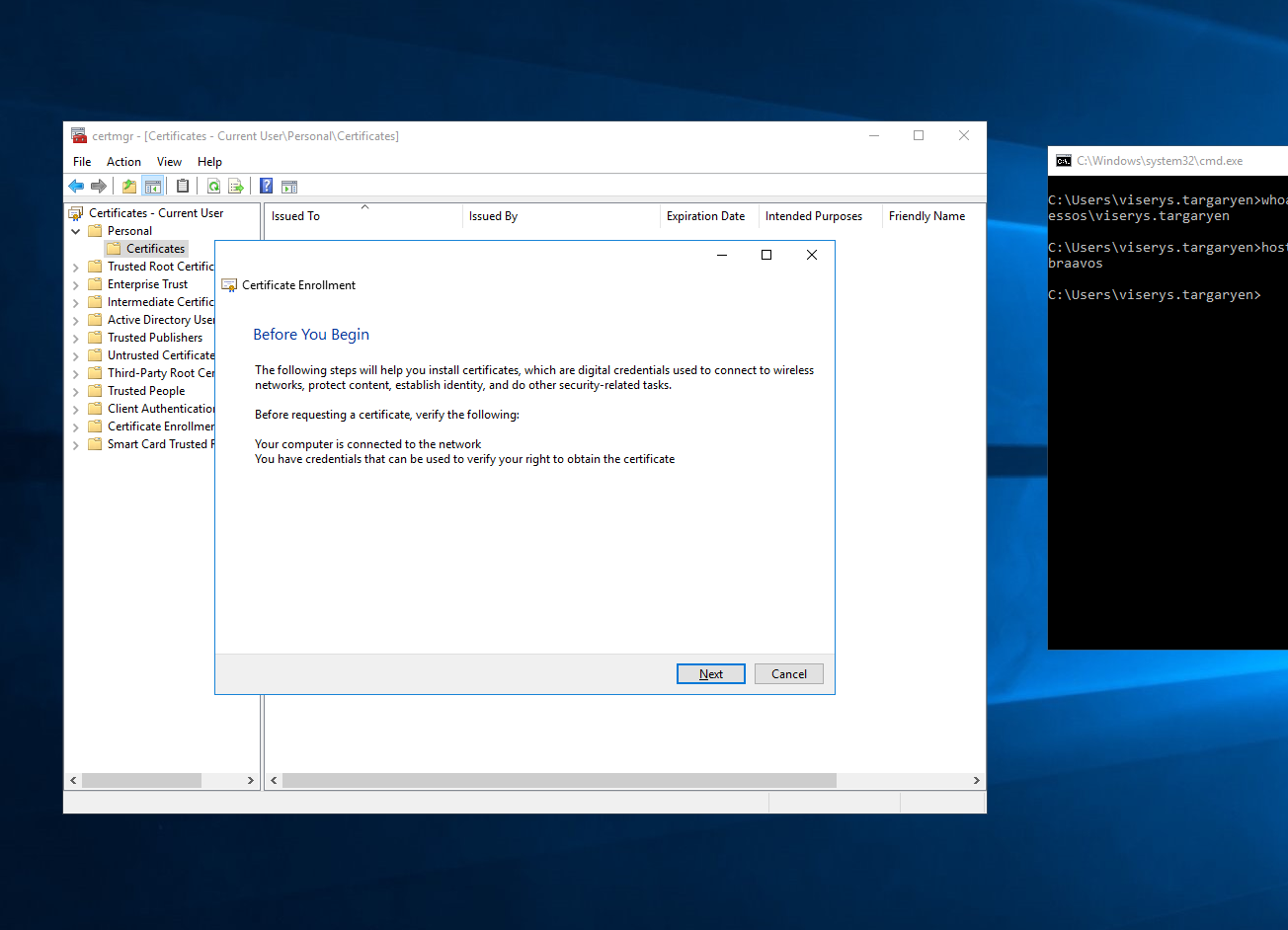Sort by the Issued By column header
Screen dimensions: 1288x930
click(561, 216)
